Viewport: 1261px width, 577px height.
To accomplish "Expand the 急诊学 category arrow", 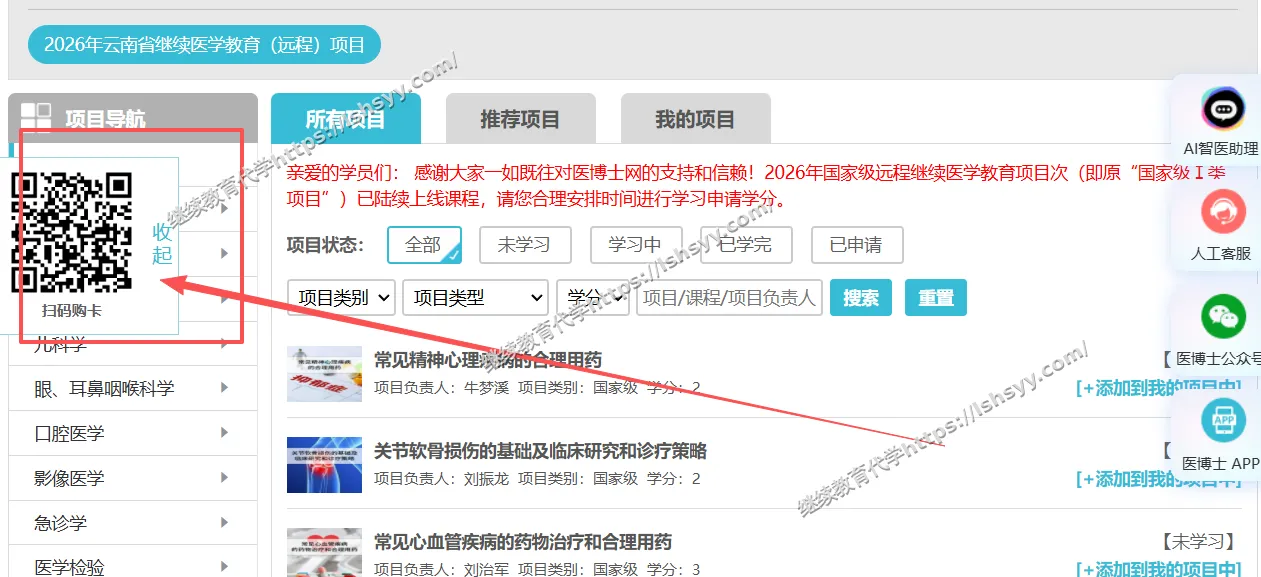I will (224, 523).
